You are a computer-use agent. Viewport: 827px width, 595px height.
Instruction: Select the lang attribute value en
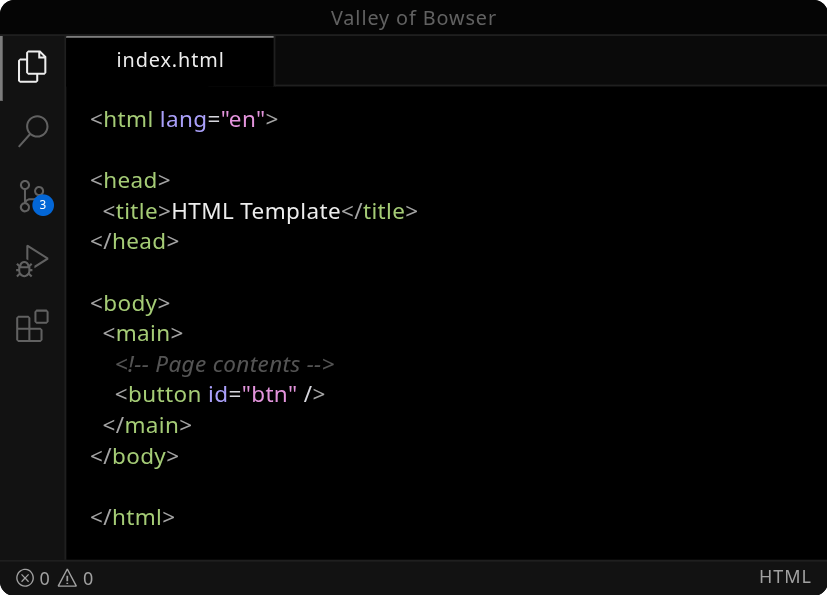pyautogui.click(x=243, y=119)
